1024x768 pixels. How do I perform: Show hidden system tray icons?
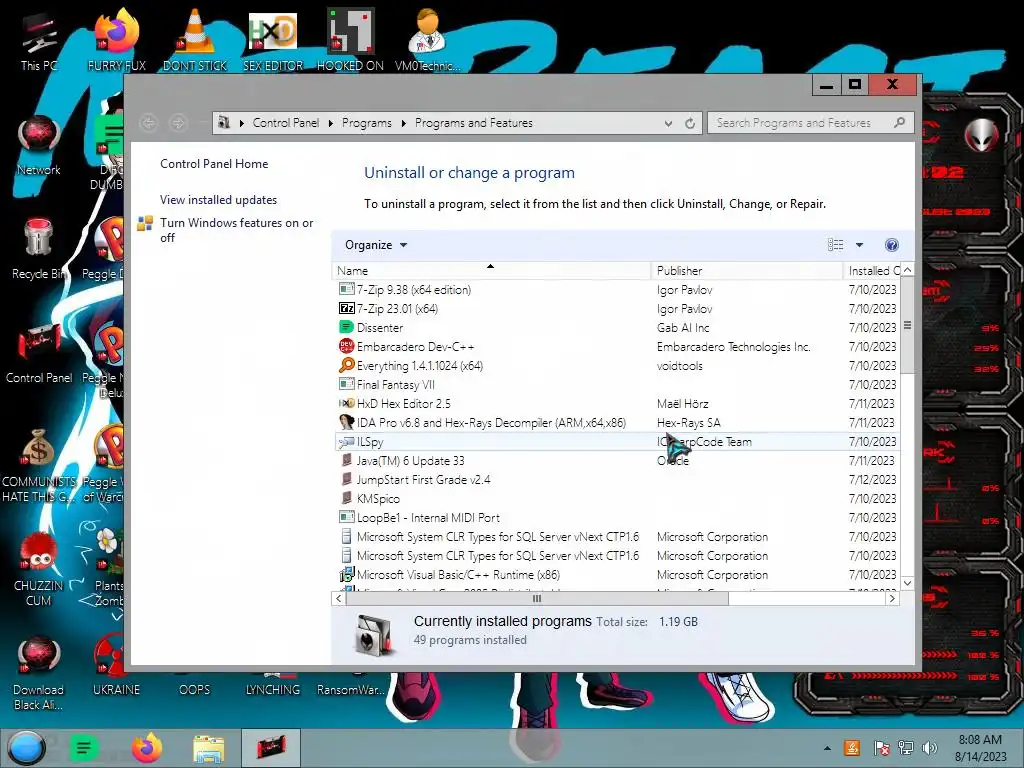pyautogui.click(x=827, y=748)
